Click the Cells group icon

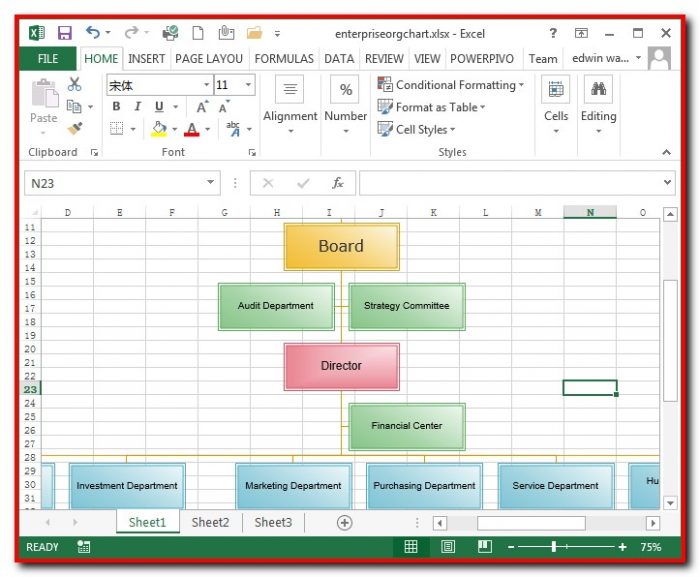[x=556, y=89]
